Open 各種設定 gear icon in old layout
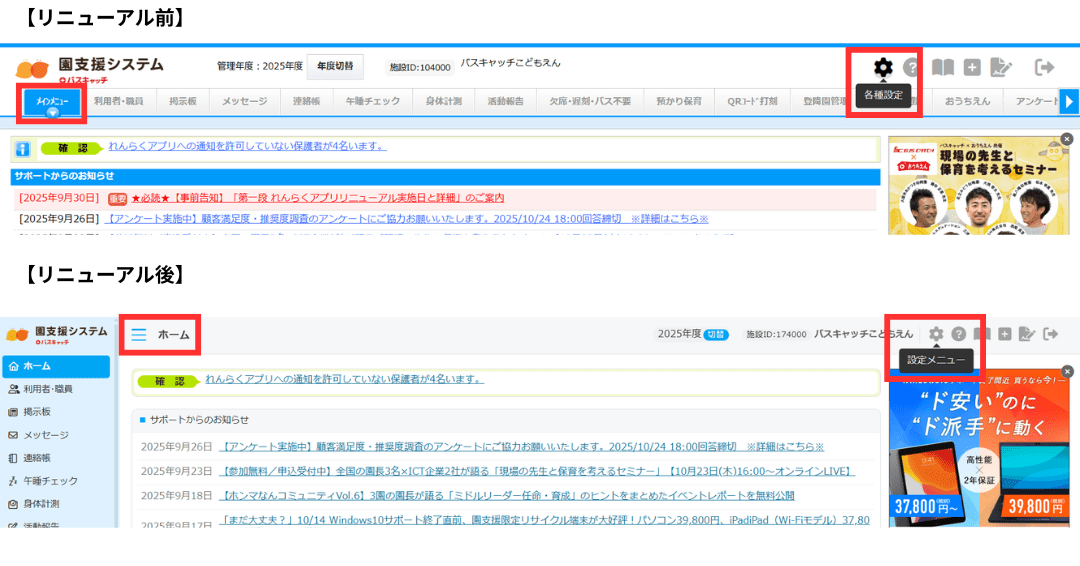 point(882,68)
